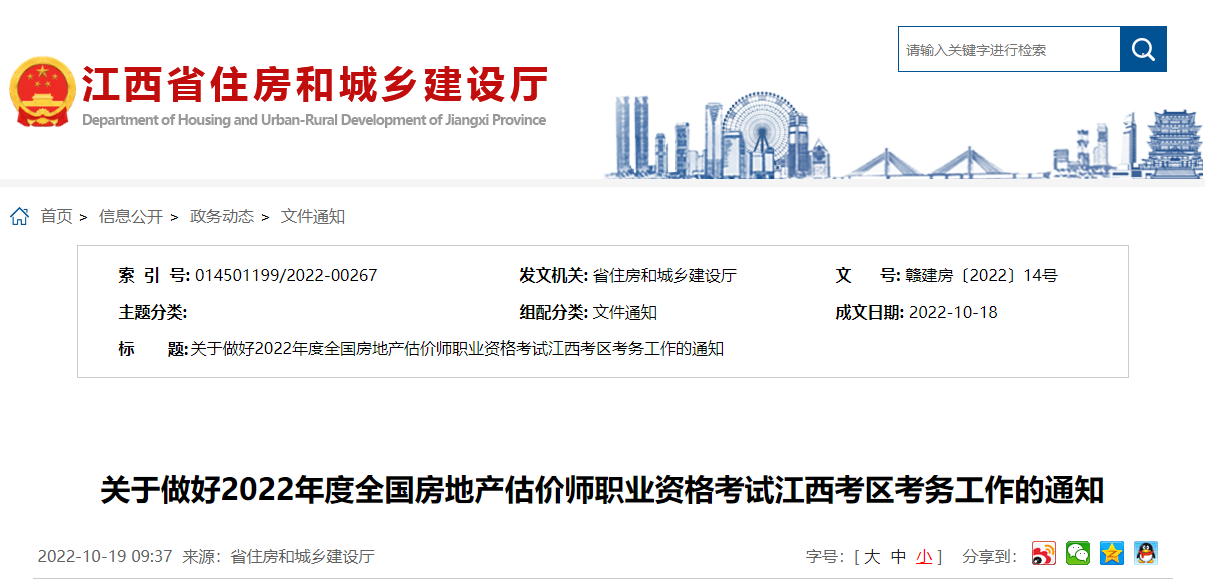This screenshot has height=582, width=1205.
Task: Click English department name subtitle
Action: point(314,120)
